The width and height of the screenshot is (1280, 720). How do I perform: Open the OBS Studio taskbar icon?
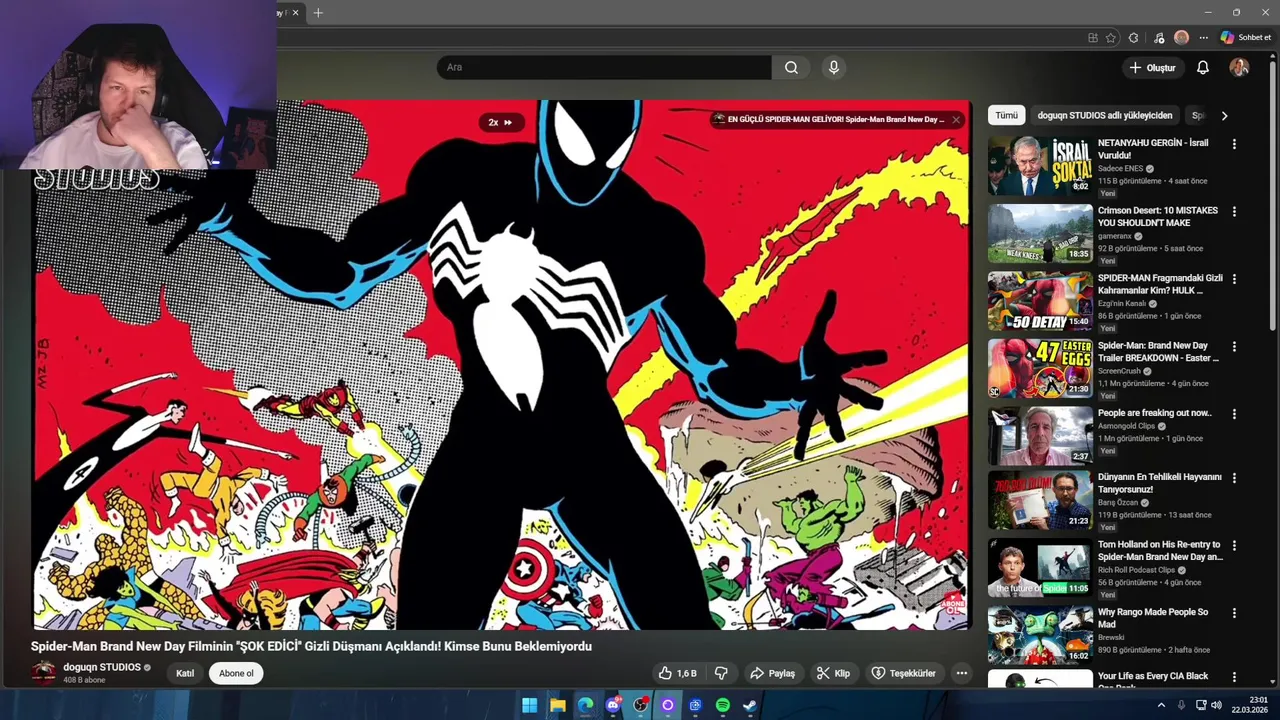pos(641,705)
